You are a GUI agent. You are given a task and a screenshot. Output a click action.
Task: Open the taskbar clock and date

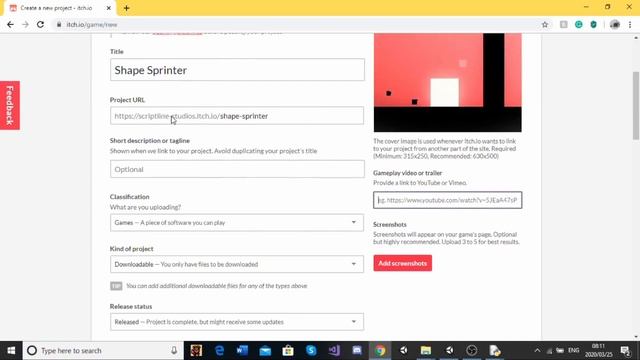[598, 351]
